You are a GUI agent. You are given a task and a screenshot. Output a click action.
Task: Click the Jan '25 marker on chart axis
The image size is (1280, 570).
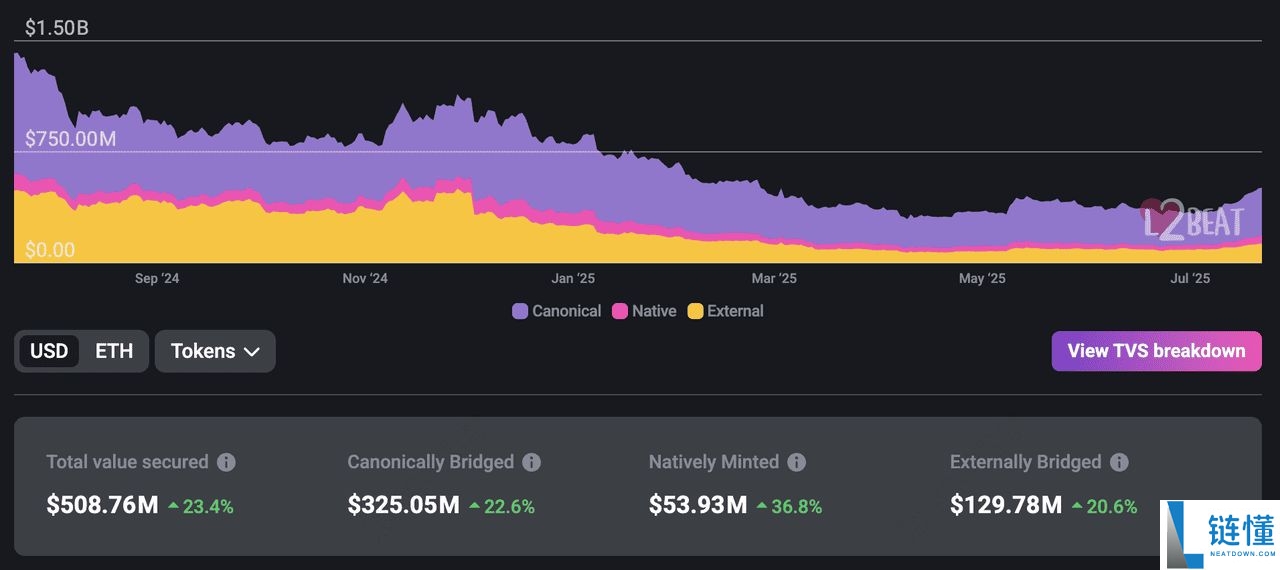[x=573, y=278]
